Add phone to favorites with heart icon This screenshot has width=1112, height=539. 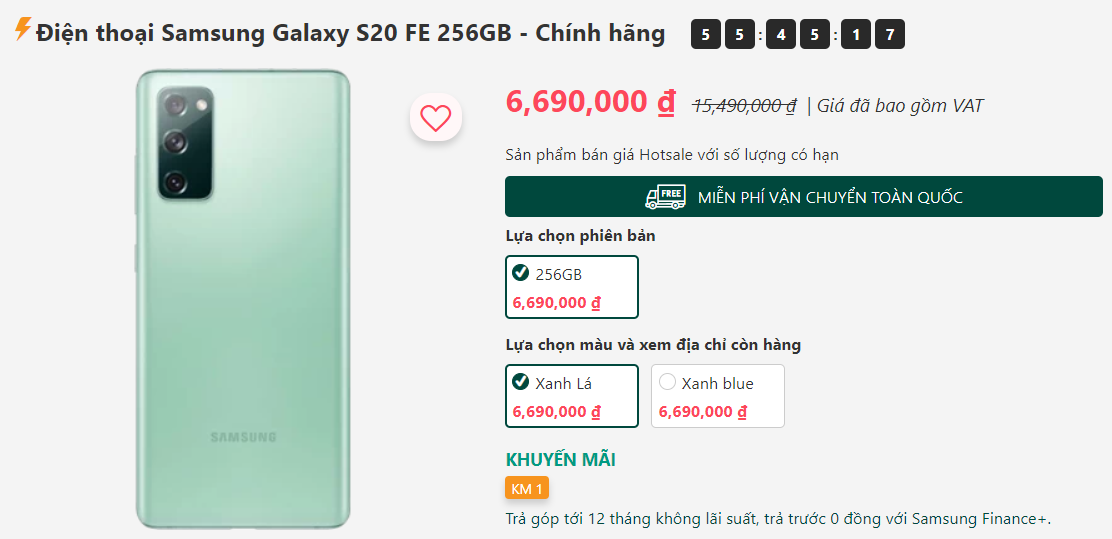435,118
